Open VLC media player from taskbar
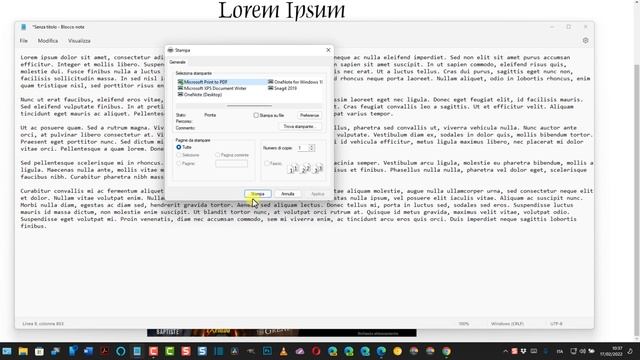Screen dimensions: 640x360 coord(284,351)
